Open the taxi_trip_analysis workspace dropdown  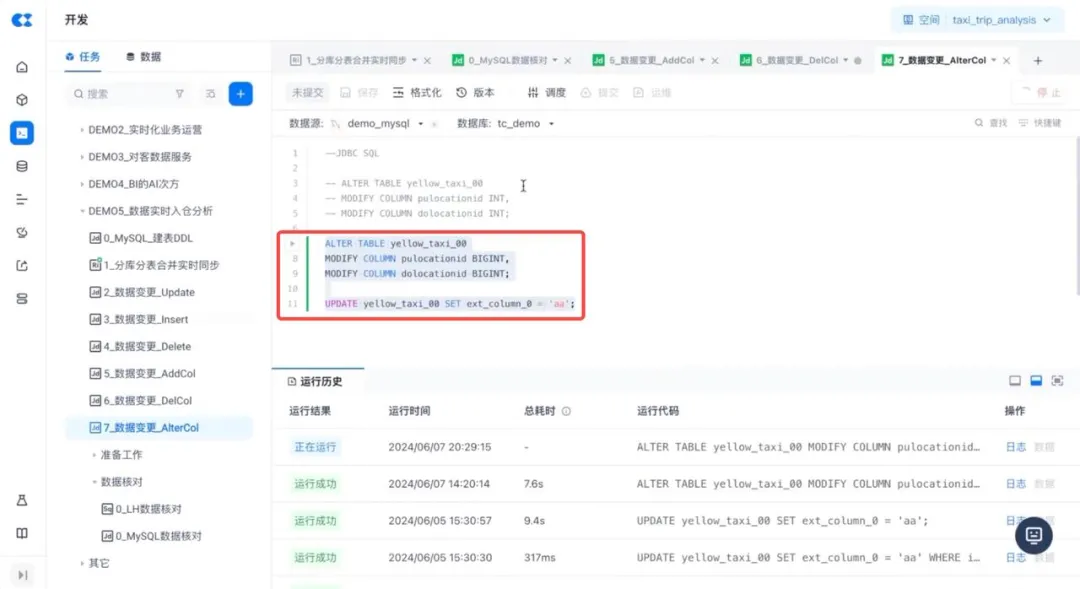977,20
